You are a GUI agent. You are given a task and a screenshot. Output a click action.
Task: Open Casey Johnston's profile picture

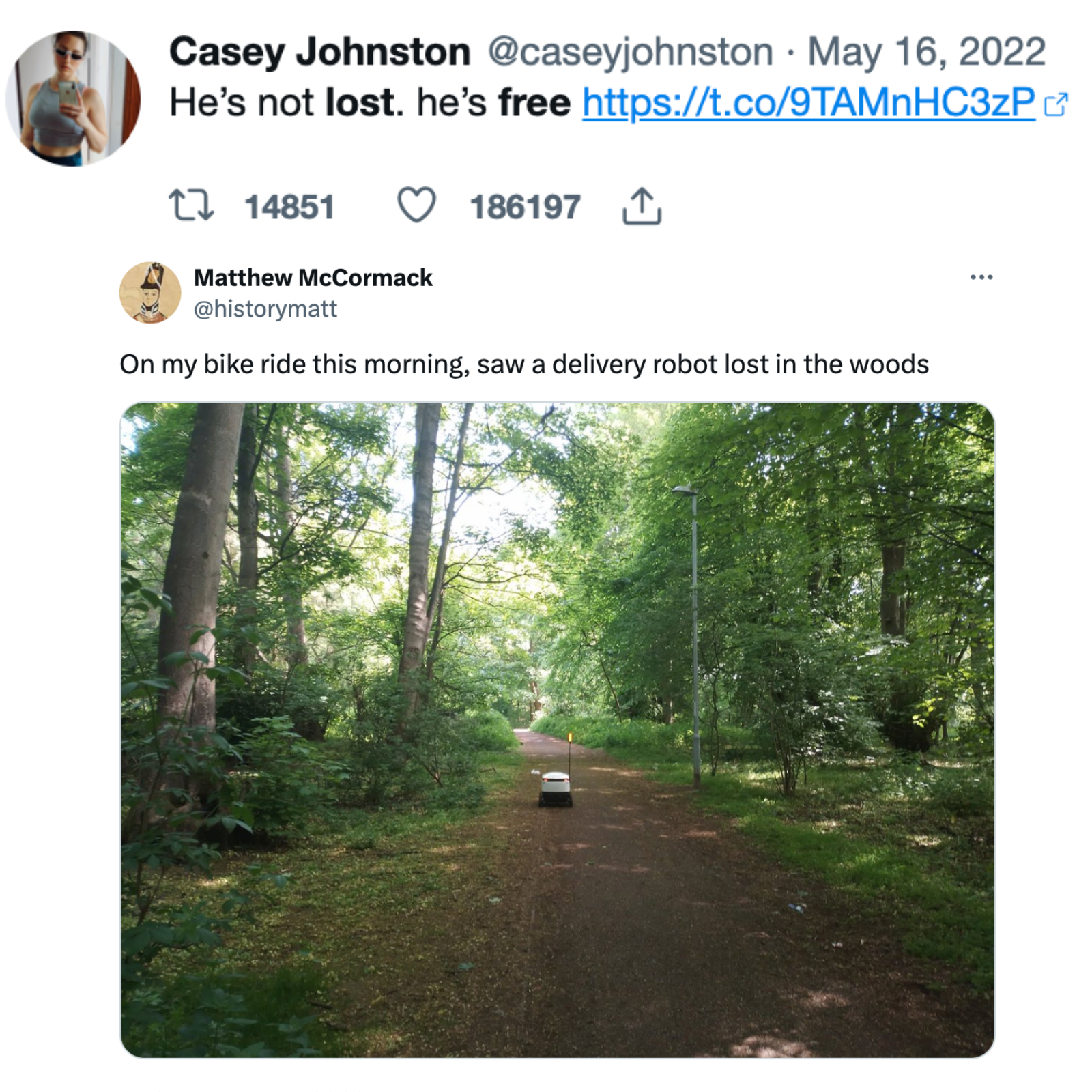(x=73, y=98)
